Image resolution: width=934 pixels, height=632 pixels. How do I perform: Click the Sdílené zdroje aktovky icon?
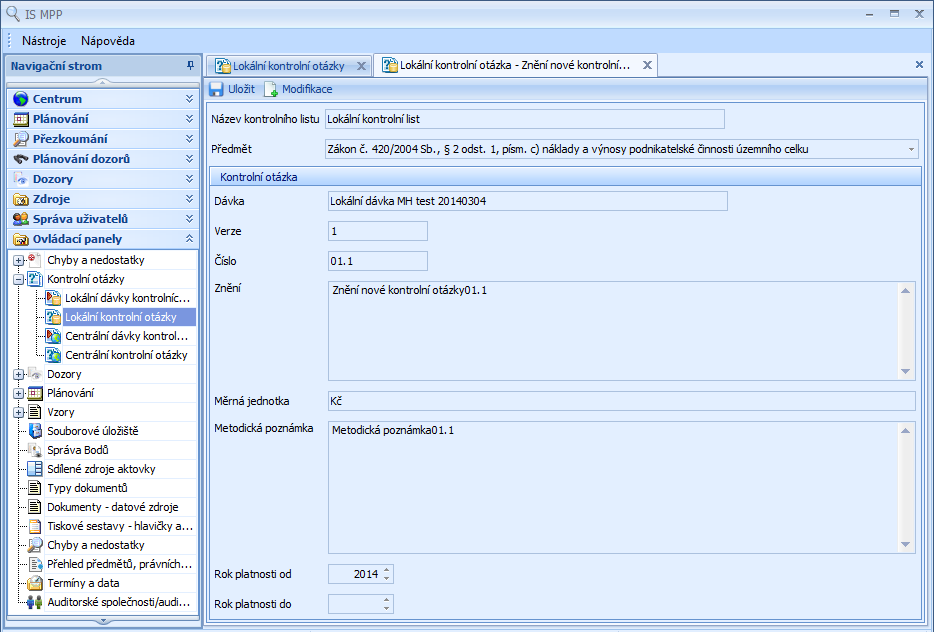pos(35,469)
